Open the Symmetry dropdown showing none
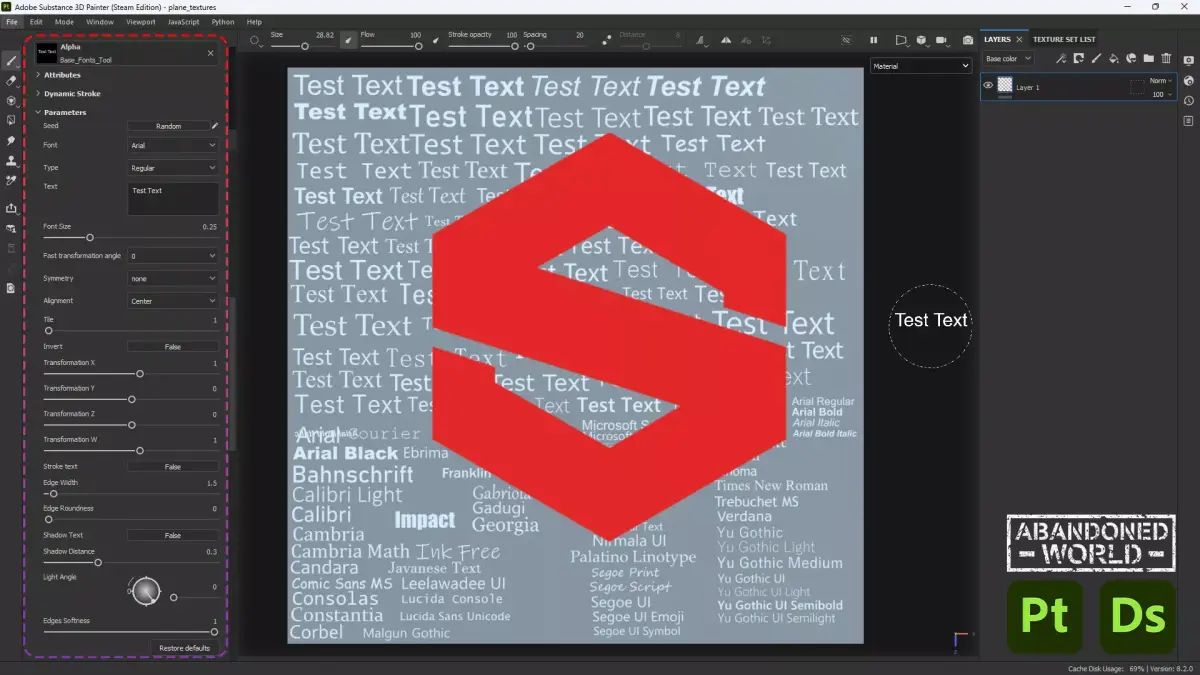Viewport: 1200px width, 675px height. (172, 278)
